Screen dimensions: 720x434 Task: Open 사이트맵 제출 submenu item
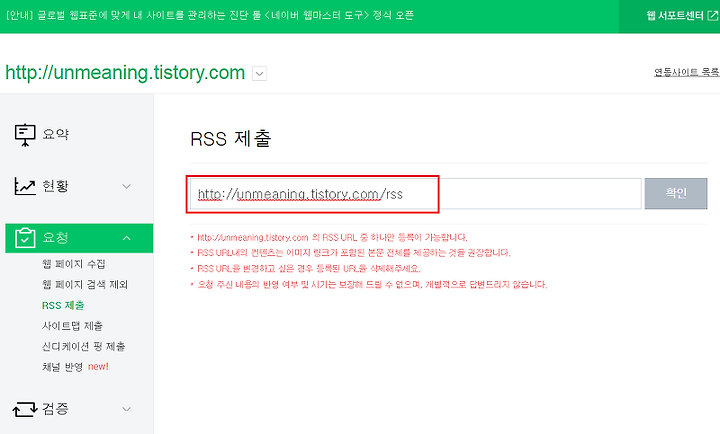(x=72, y=326)
